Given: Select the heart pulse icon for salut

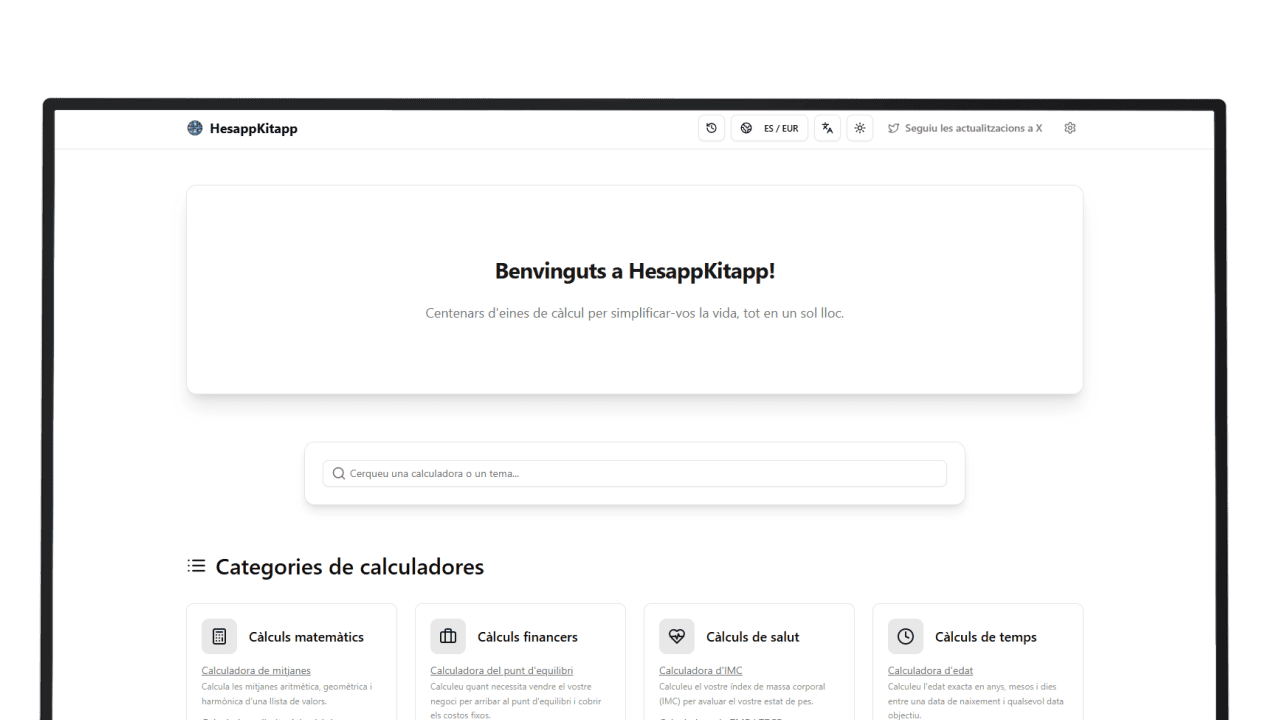Looking at the screenshot, I should pos(677,636).
